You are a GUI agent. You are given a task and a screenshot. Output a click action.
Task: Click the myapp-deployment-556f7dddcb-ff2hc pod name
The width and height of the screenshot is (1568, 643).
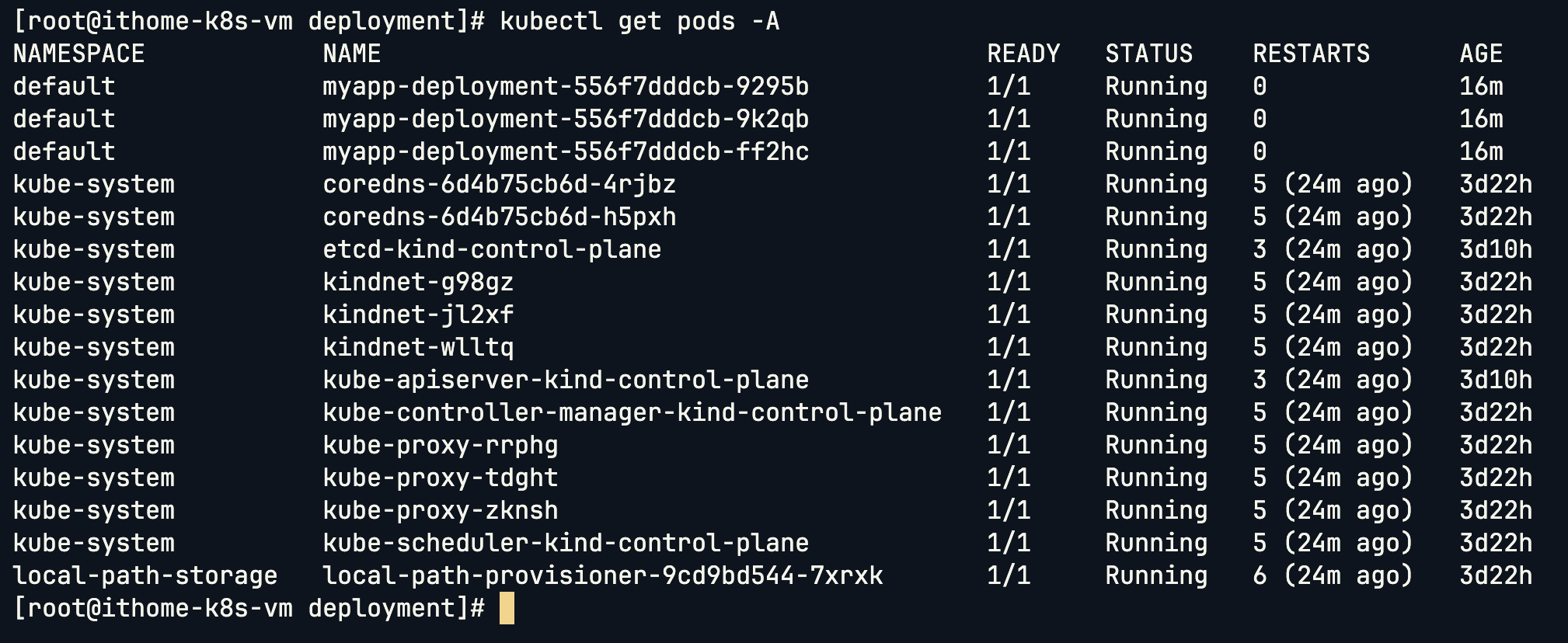pyautogui.click(x=566, y=151)
